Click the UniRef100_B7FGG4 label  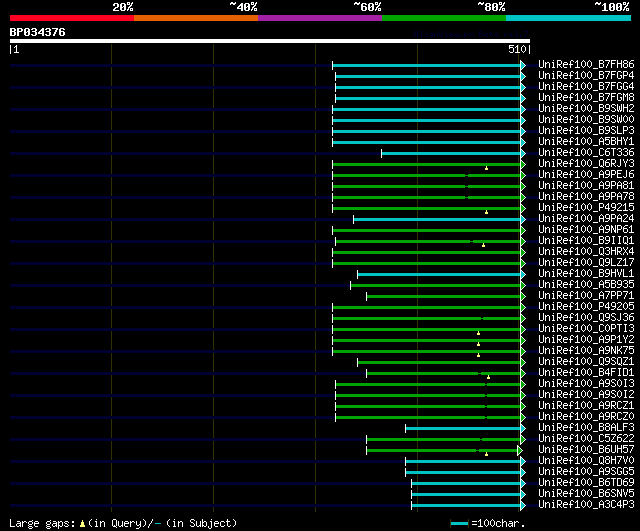click(x=586, y=87)
